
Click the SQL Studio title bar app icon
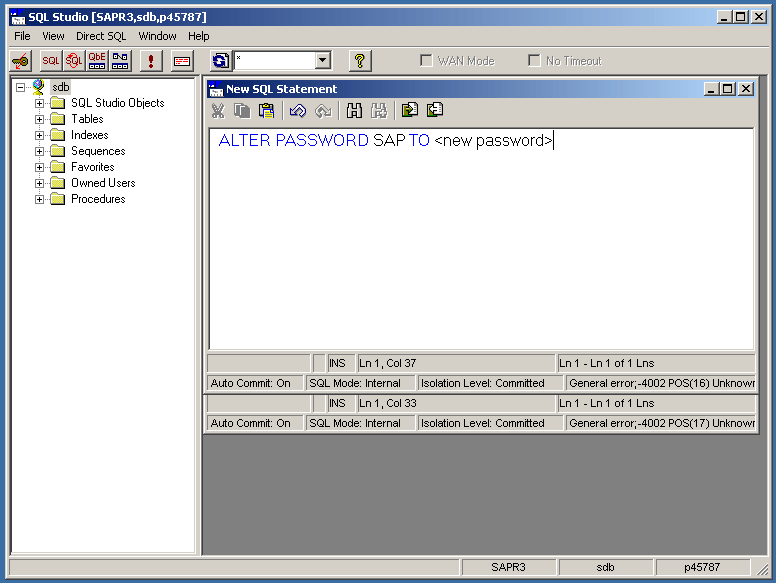coord(17,17)
